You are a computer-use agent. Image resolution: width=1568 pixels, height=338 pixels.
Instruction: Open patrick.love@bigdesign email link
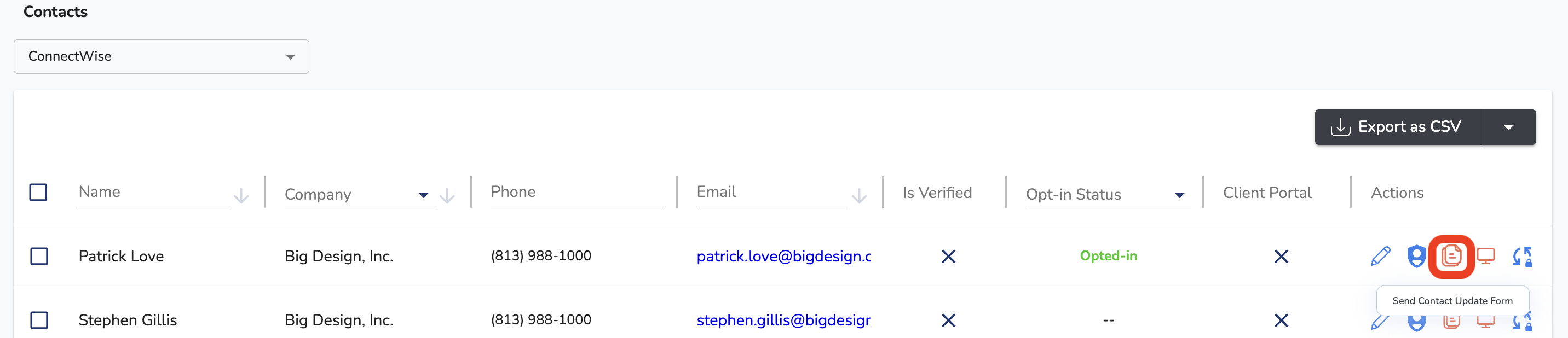click(x=783, y=256)
